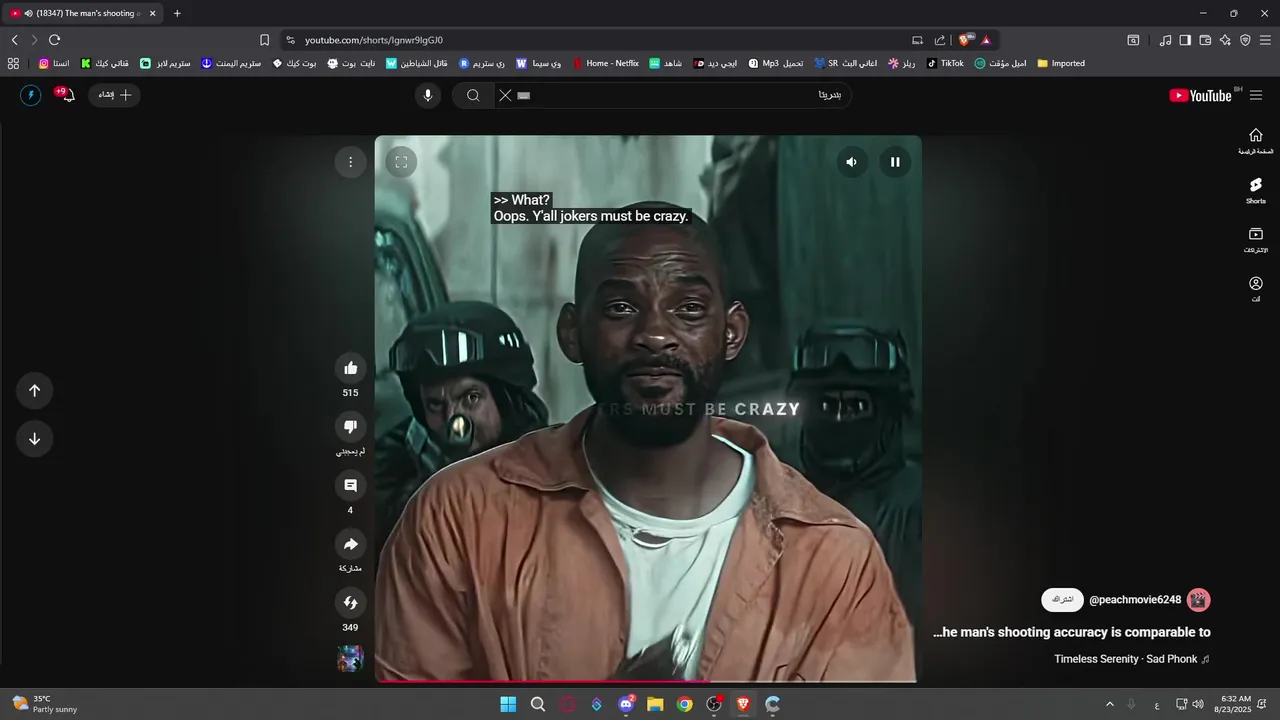Enter fullscreen on the short
The width and height of the screenshot is (1280, 720).
coord(401,162)
